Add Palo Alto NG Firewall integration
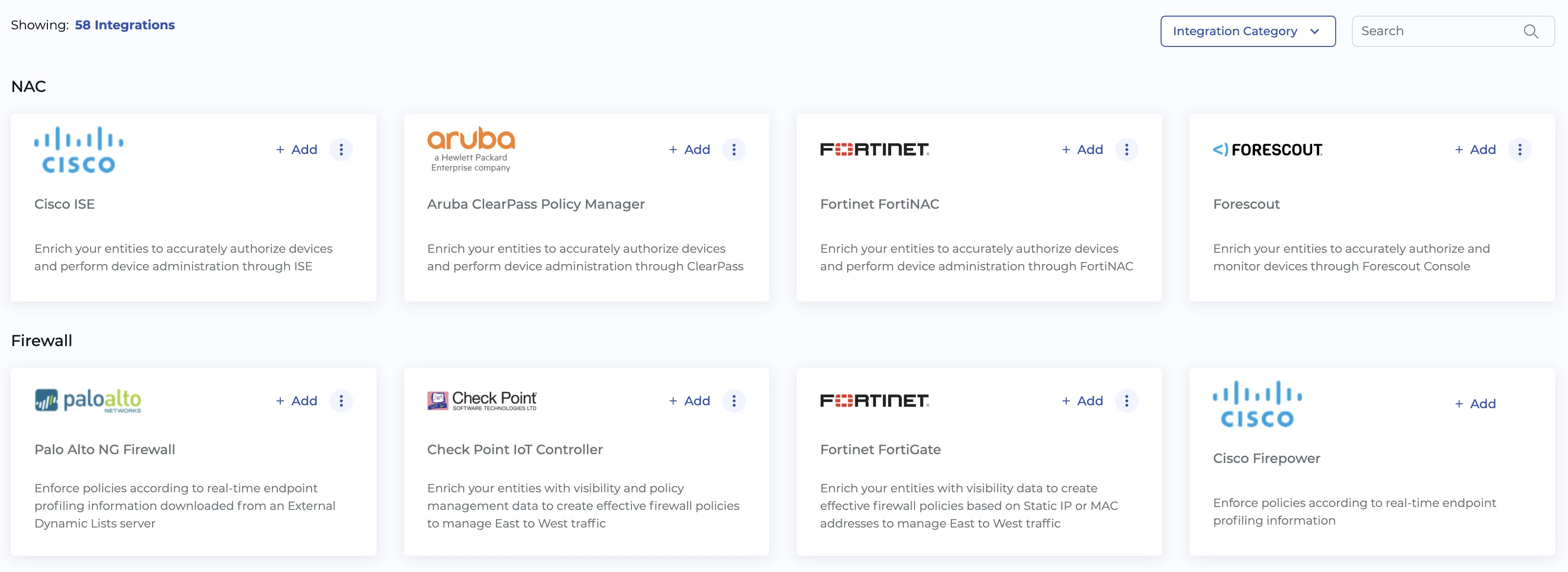Viewport: 1568px width, 572px height. (x=296, y=400)
